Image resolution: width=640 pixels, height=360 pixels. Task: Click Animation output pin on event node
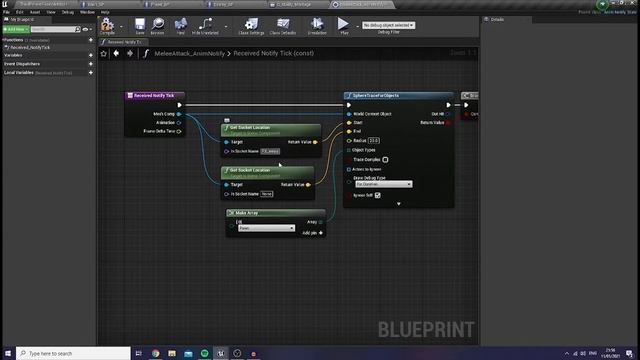tap(179, 122)
